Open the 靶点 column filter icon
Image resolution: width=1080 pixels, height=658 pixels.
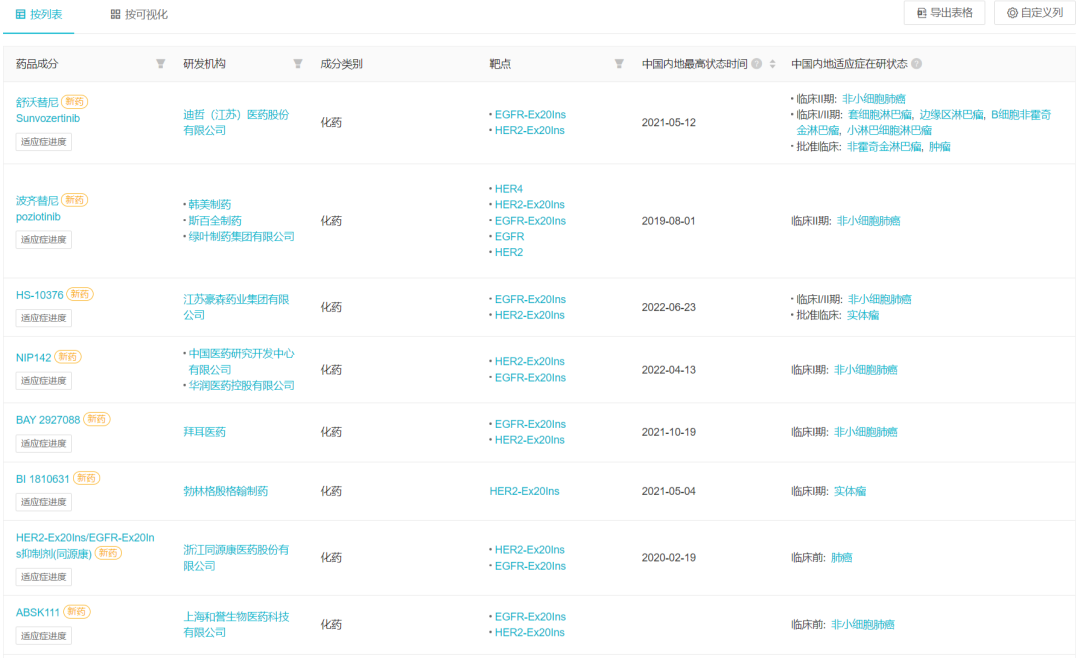pos(619,63)
